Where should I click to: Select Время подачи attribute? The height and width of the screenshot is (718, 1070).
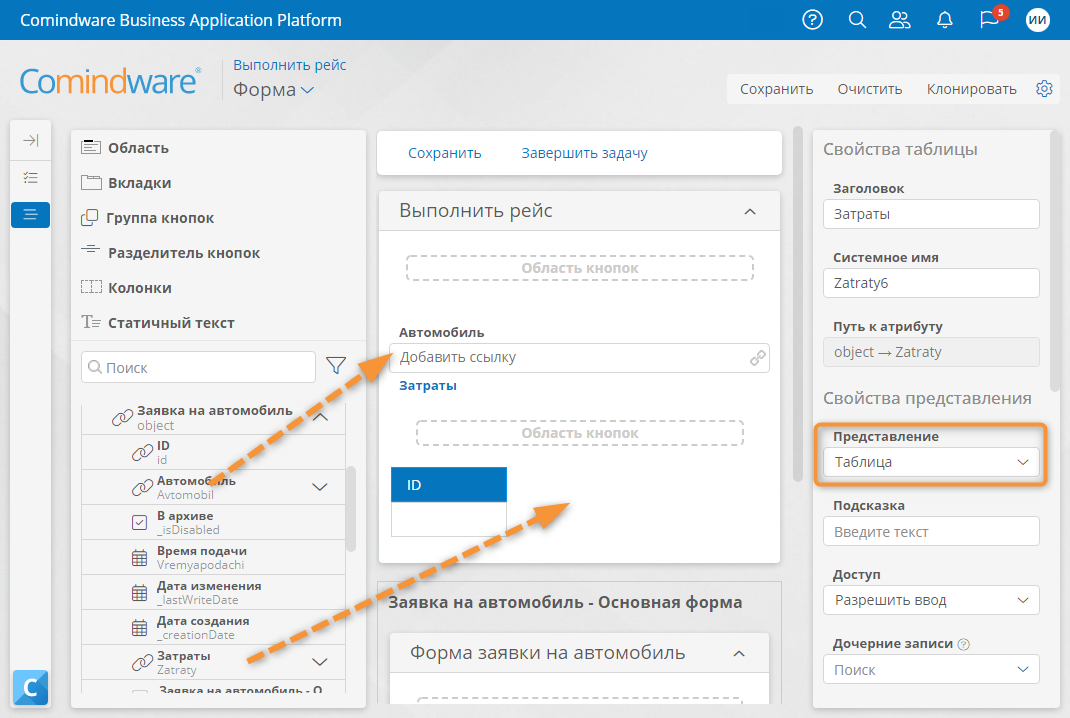[213, 557]
